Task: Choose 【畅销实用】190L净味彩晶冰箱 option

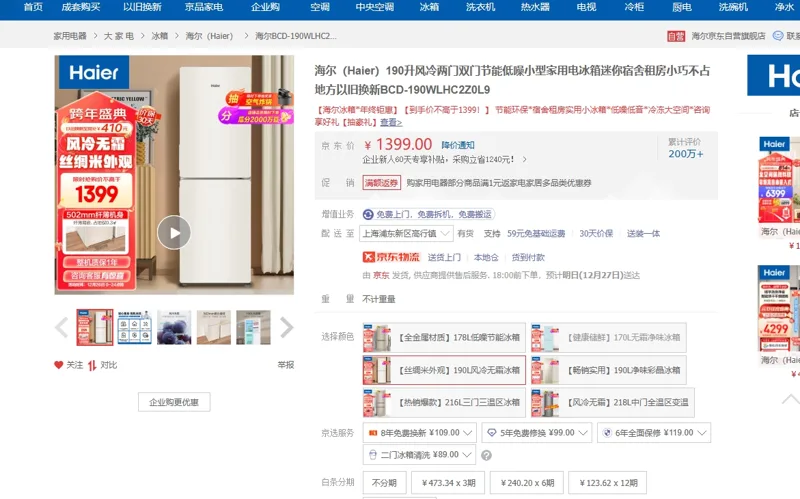Action: point(608,370)
